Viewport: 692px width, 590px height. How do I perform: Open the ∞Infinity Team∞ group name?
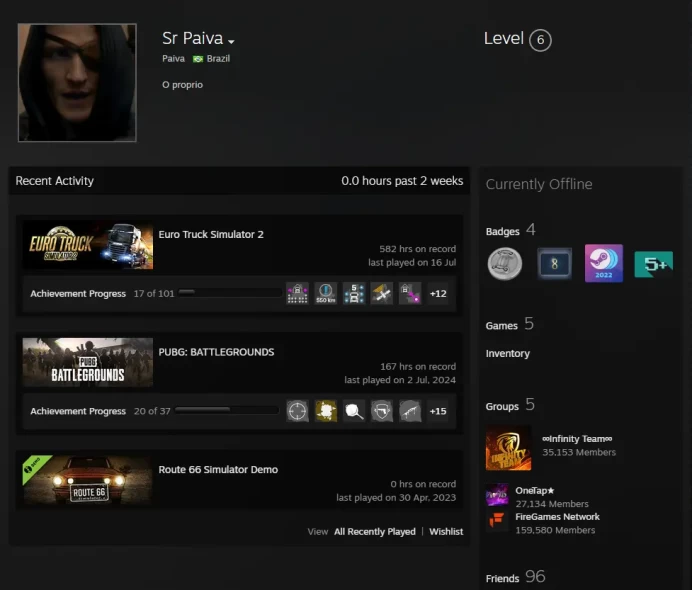[577, 439]
